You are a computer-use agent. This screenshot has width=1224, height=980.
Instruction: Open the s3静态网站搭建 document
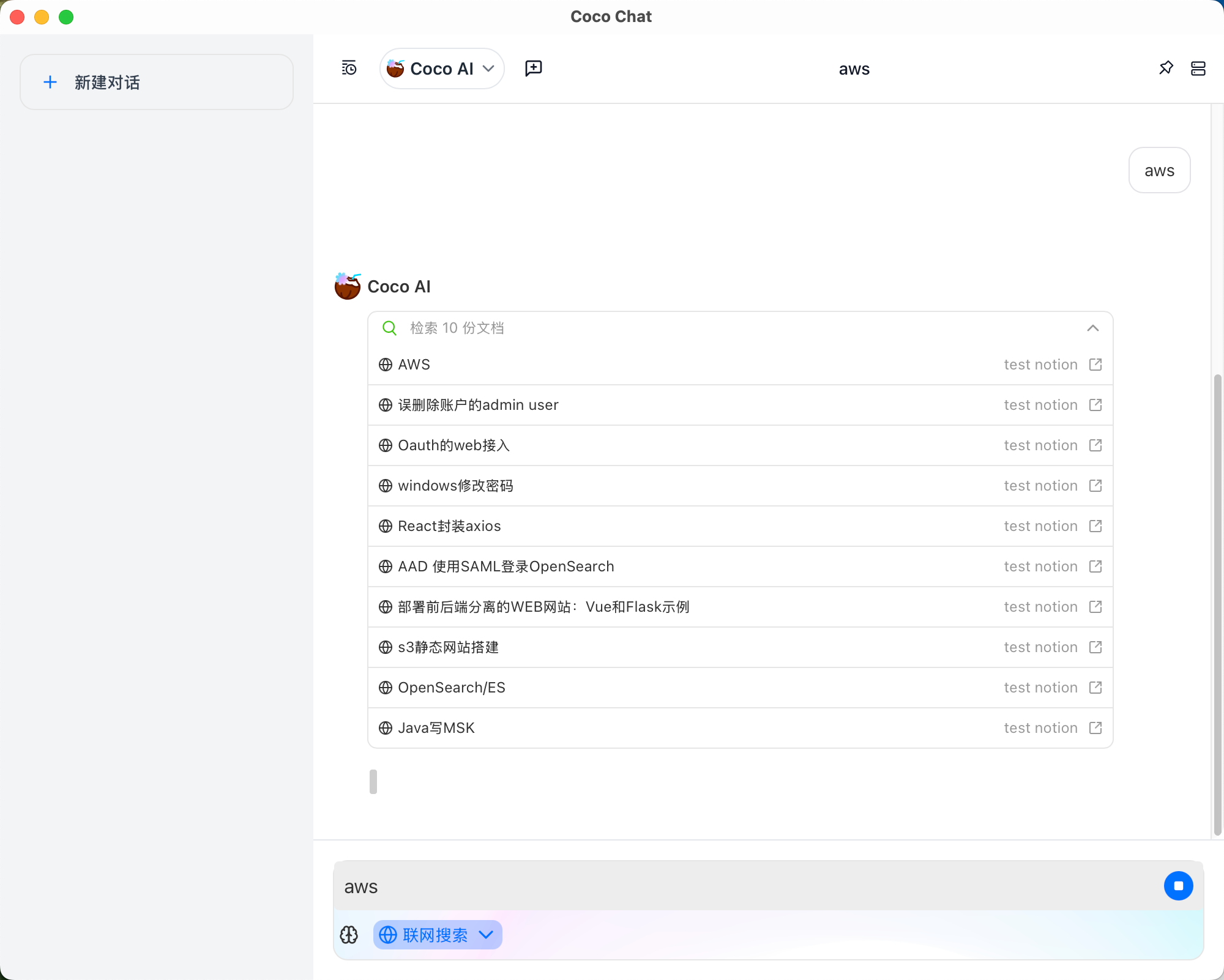(448, 647)
